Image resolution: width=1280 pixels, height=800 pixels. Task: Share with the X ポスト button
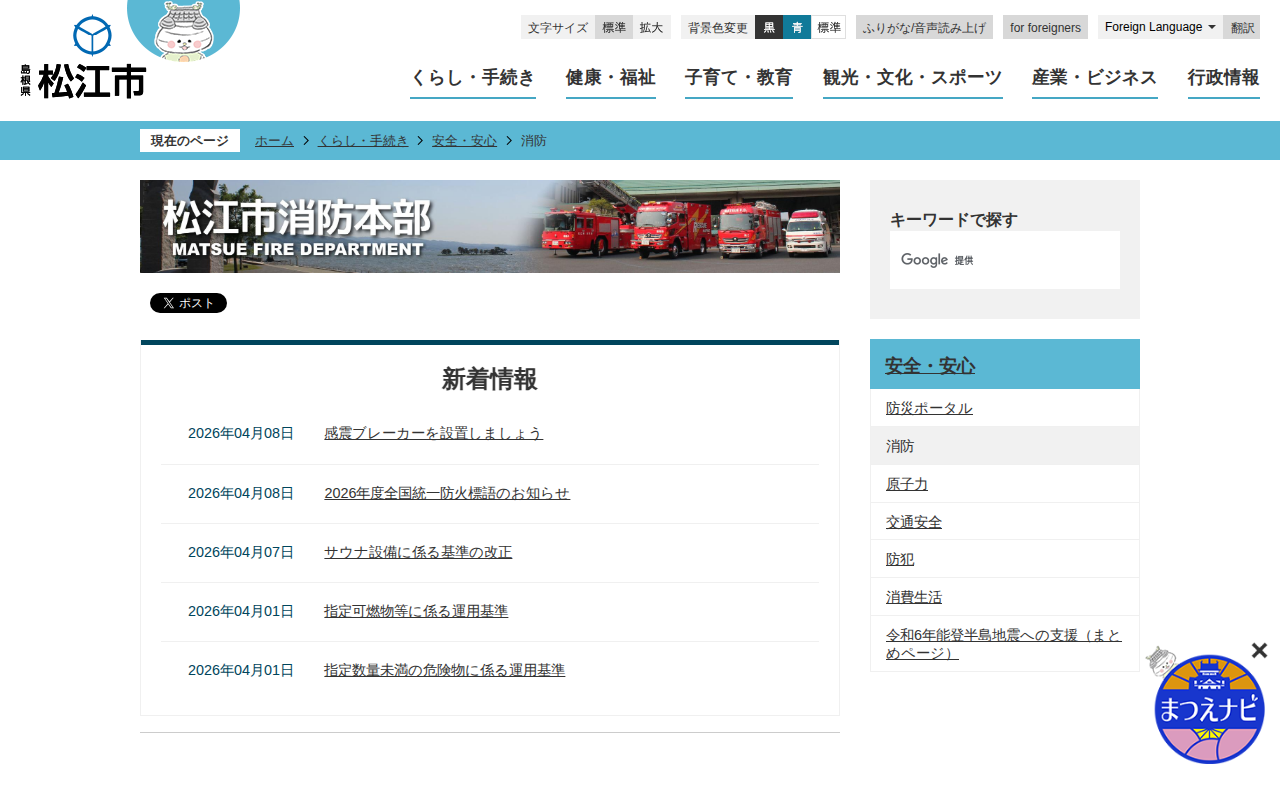(x=188, y=303)
